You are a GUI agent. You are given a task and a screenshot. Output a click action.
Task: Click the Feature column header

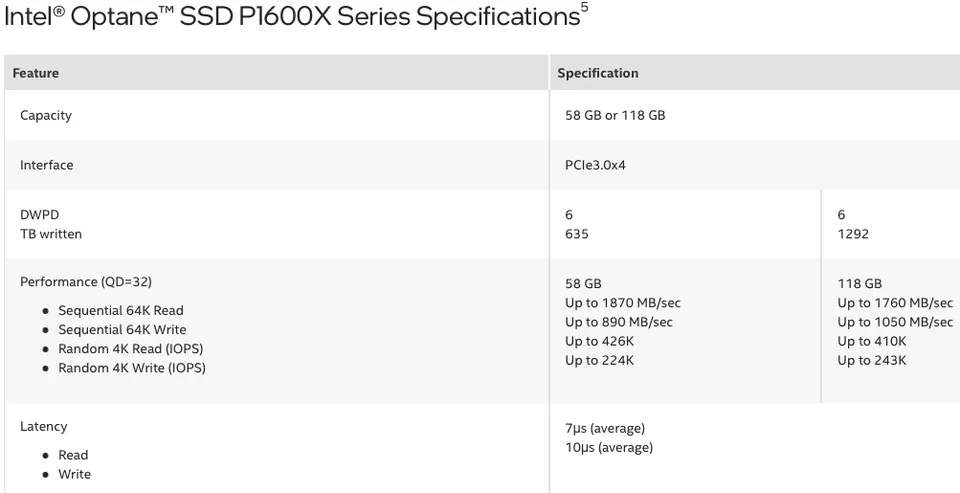36,73
